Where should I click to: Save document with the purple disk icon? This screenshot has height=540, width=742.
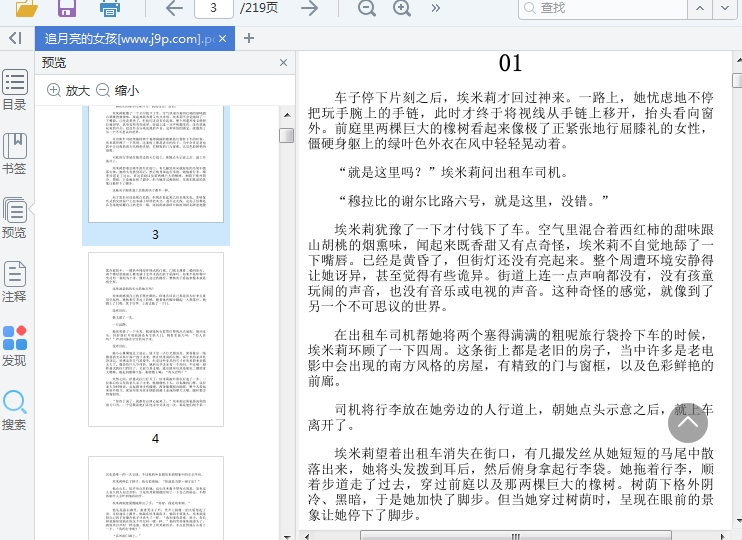click(x=67, y=8)
